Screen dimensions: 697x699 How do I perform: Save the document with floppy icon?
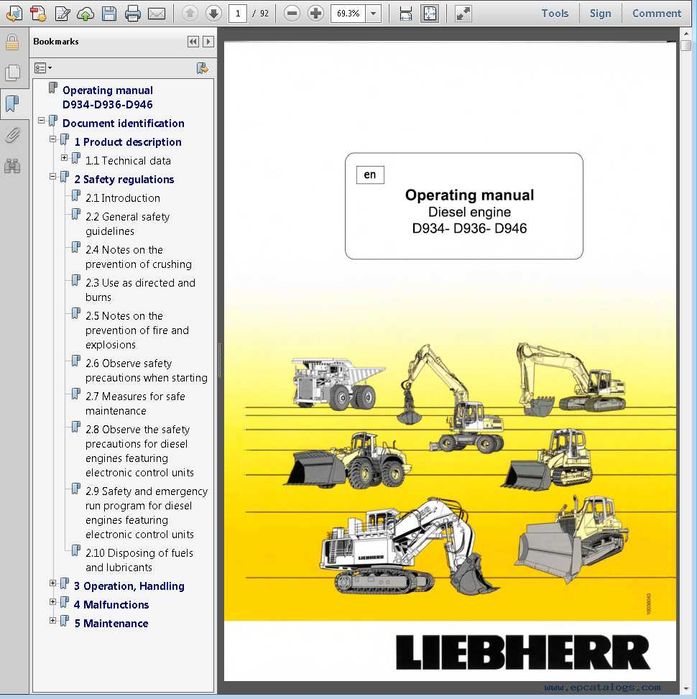[x=109, y=13]
